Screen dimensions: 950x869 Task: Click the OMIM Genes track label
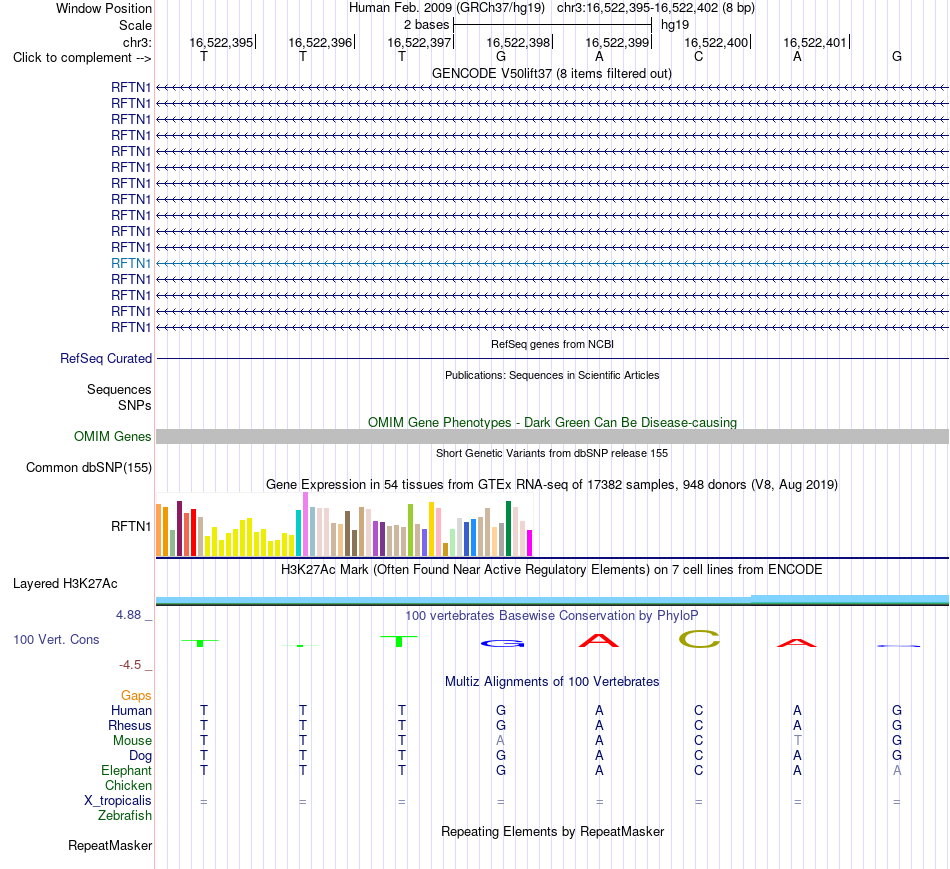(x=112, y=436)
